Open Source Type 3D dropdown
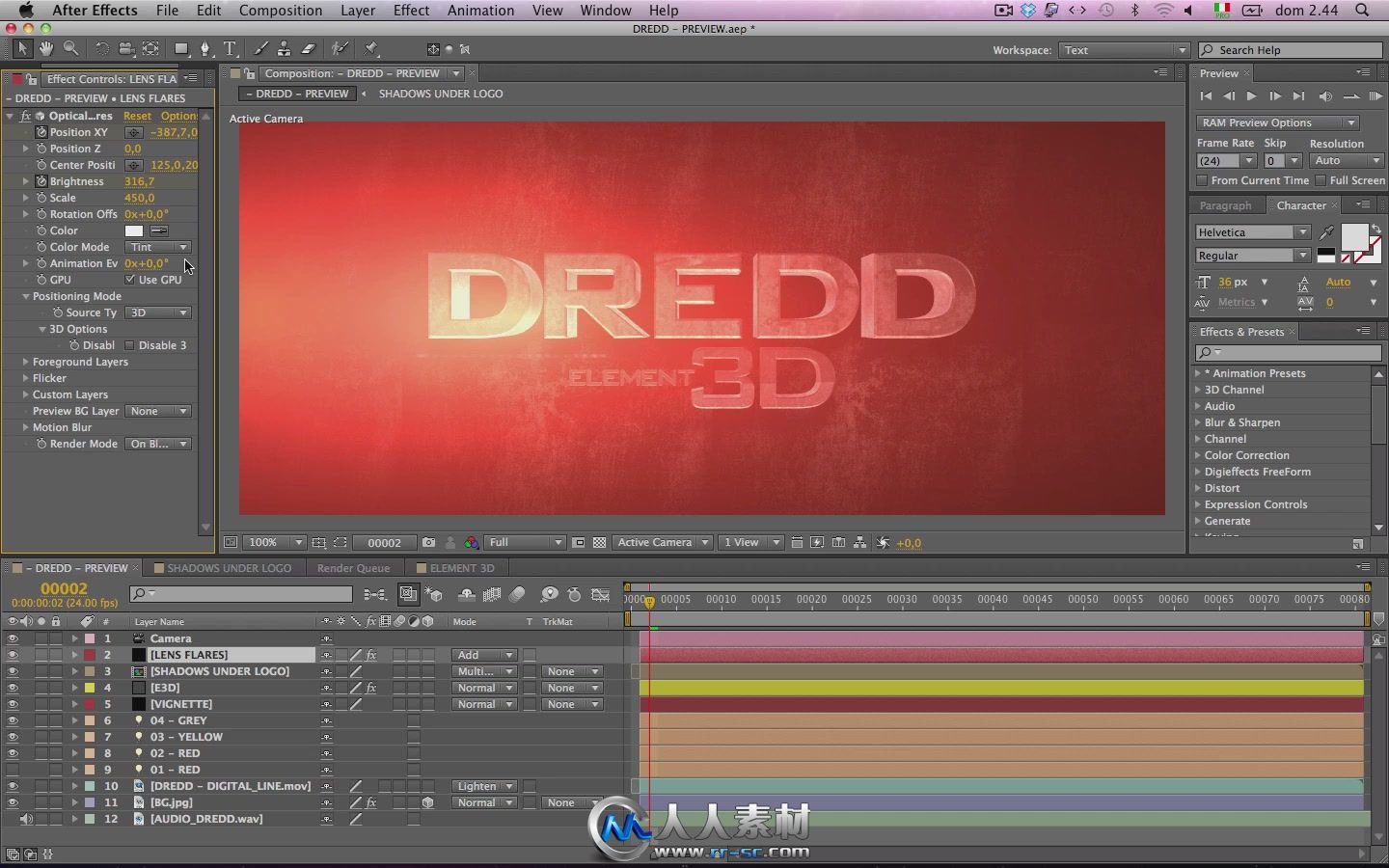This screenshot has height=868, width=1389. coord(157,312)
